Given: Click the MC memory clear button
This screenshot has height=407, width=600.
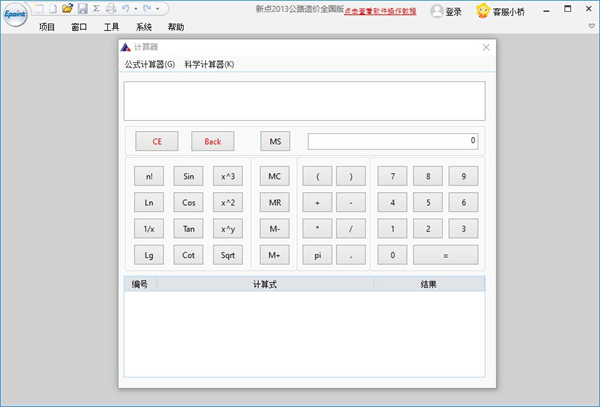Looking at the screenshot, I should [275, 176].
